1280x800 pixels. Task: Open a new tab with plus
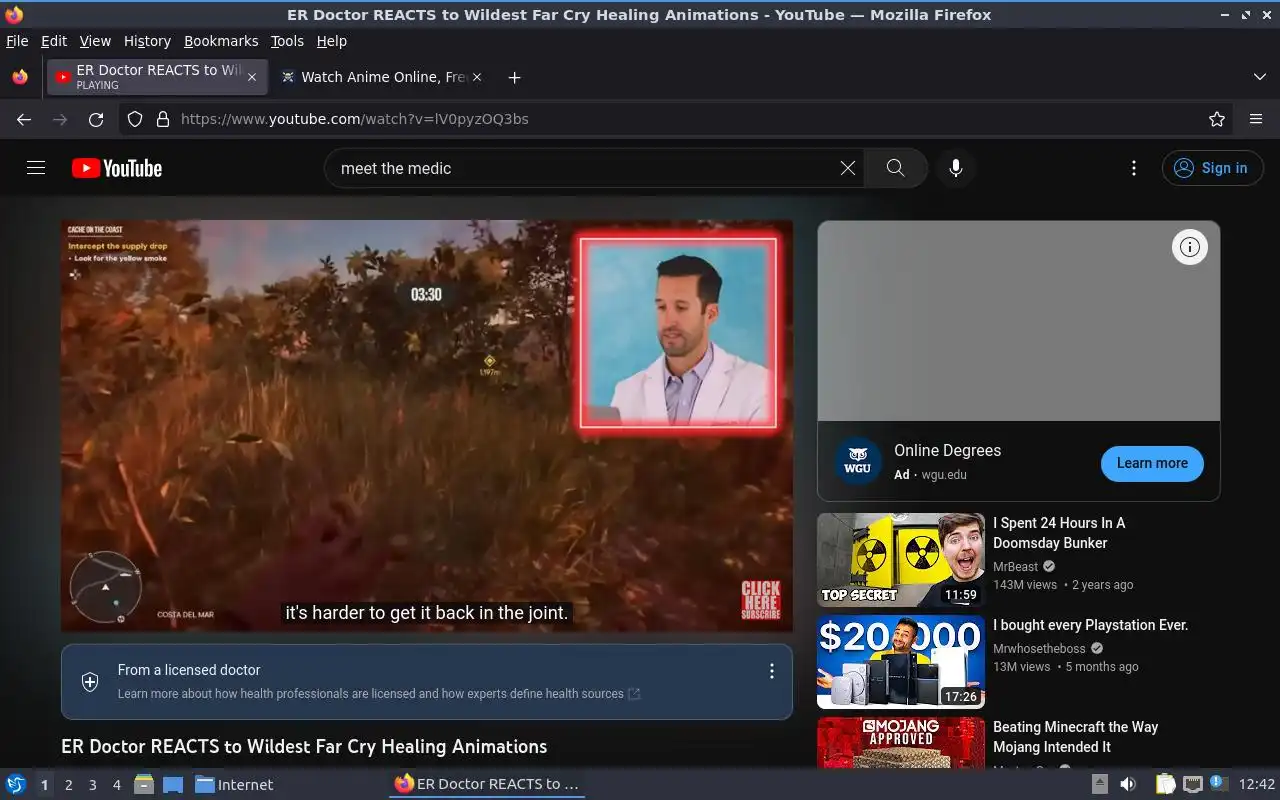click(x=514, y=77)
